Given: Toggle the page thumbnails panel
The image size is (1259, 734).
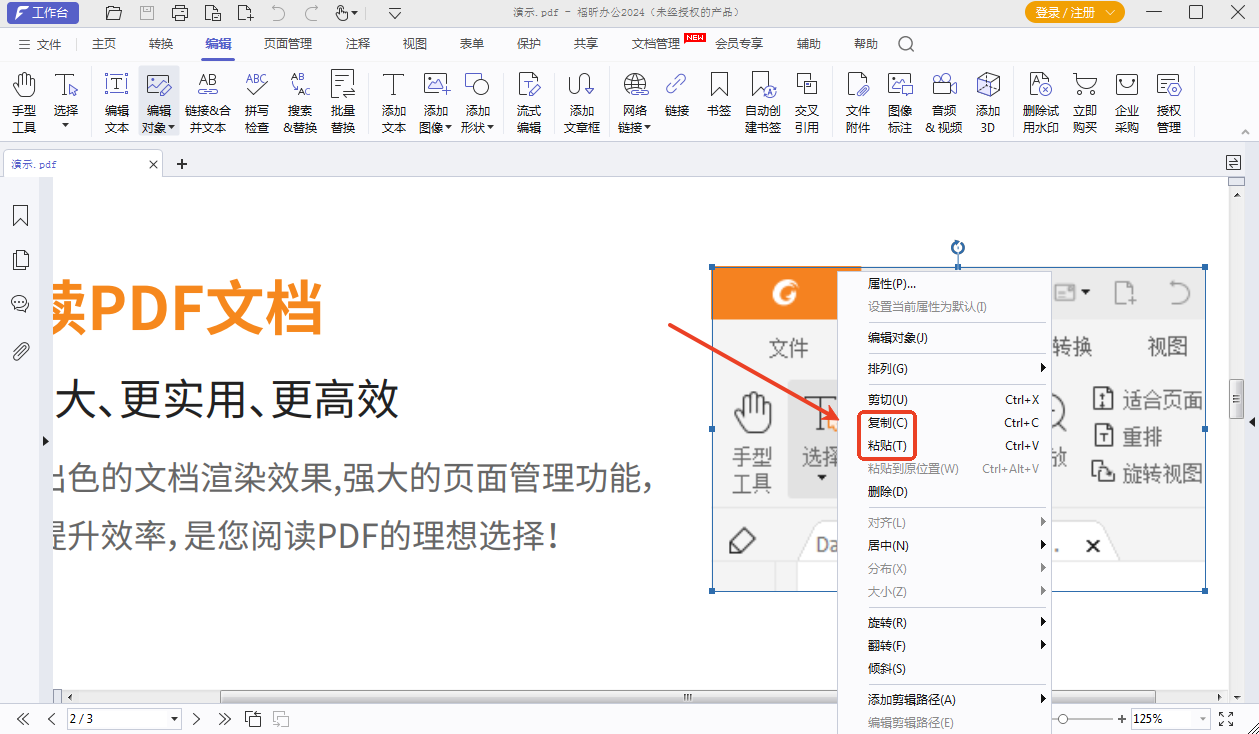Looking at the screenshot, I should pos(20,259).
